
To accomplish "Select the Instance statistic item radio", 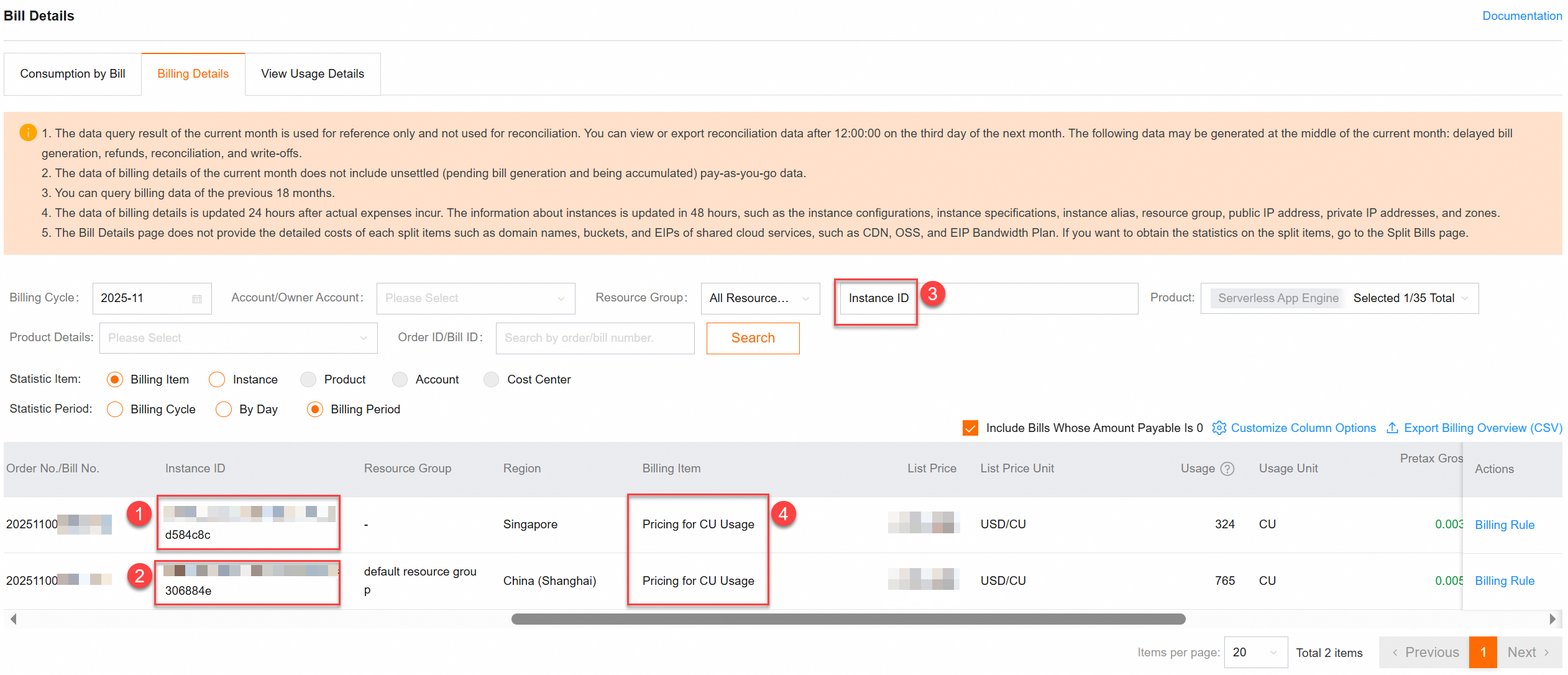I will [x=217, y=380].
